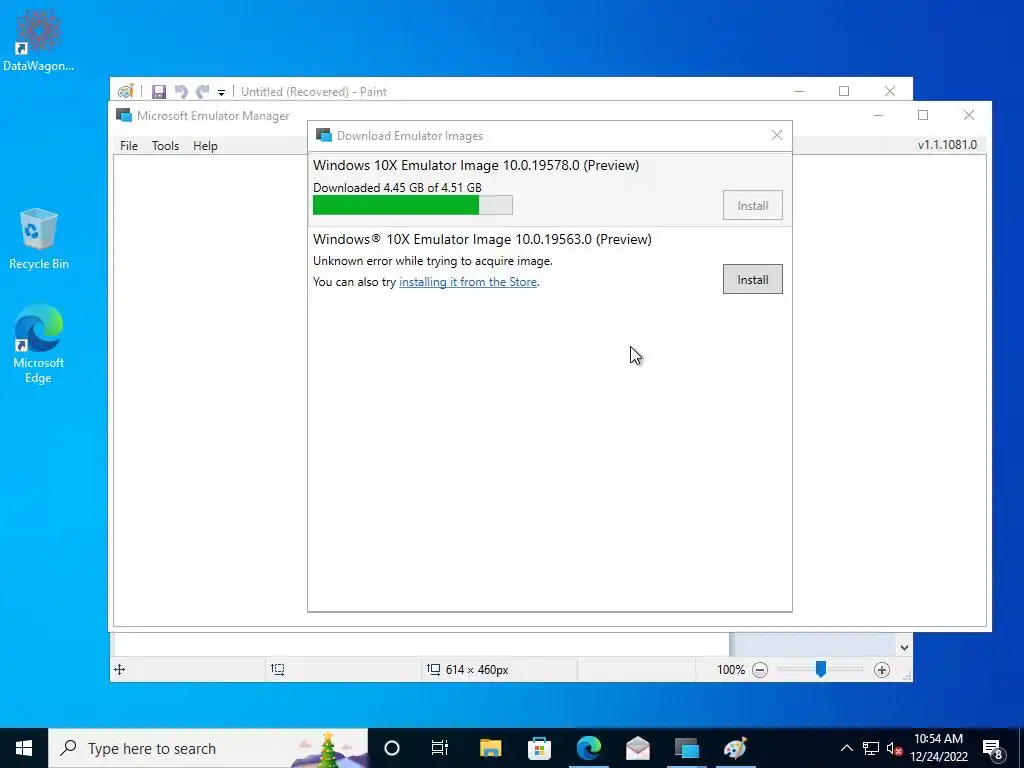Open the clock showing 10:54 AM
The width and height of the screenshot is (1024, 768).
pos(938,748)
